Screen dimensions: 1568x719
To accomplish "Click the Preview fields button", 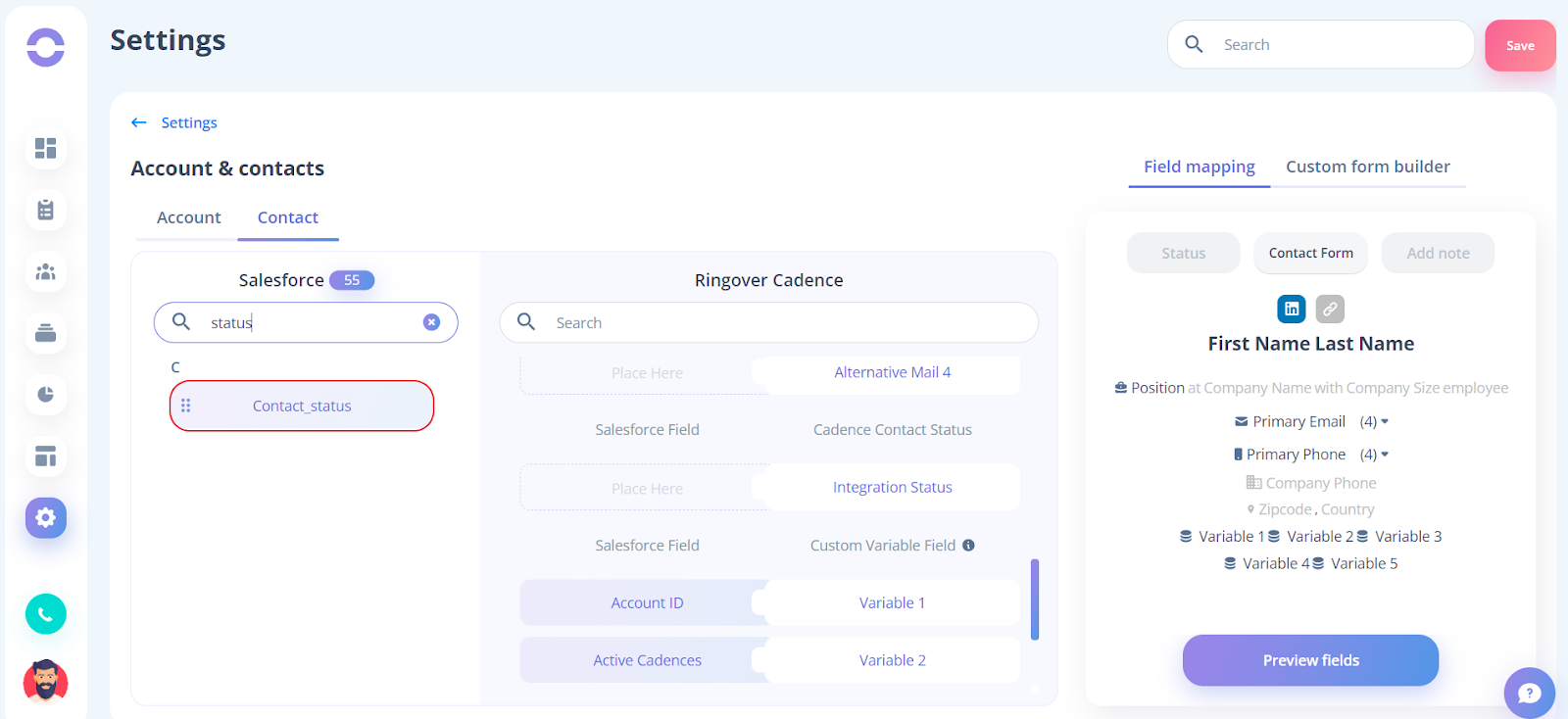I will [x=1311, y=660].
